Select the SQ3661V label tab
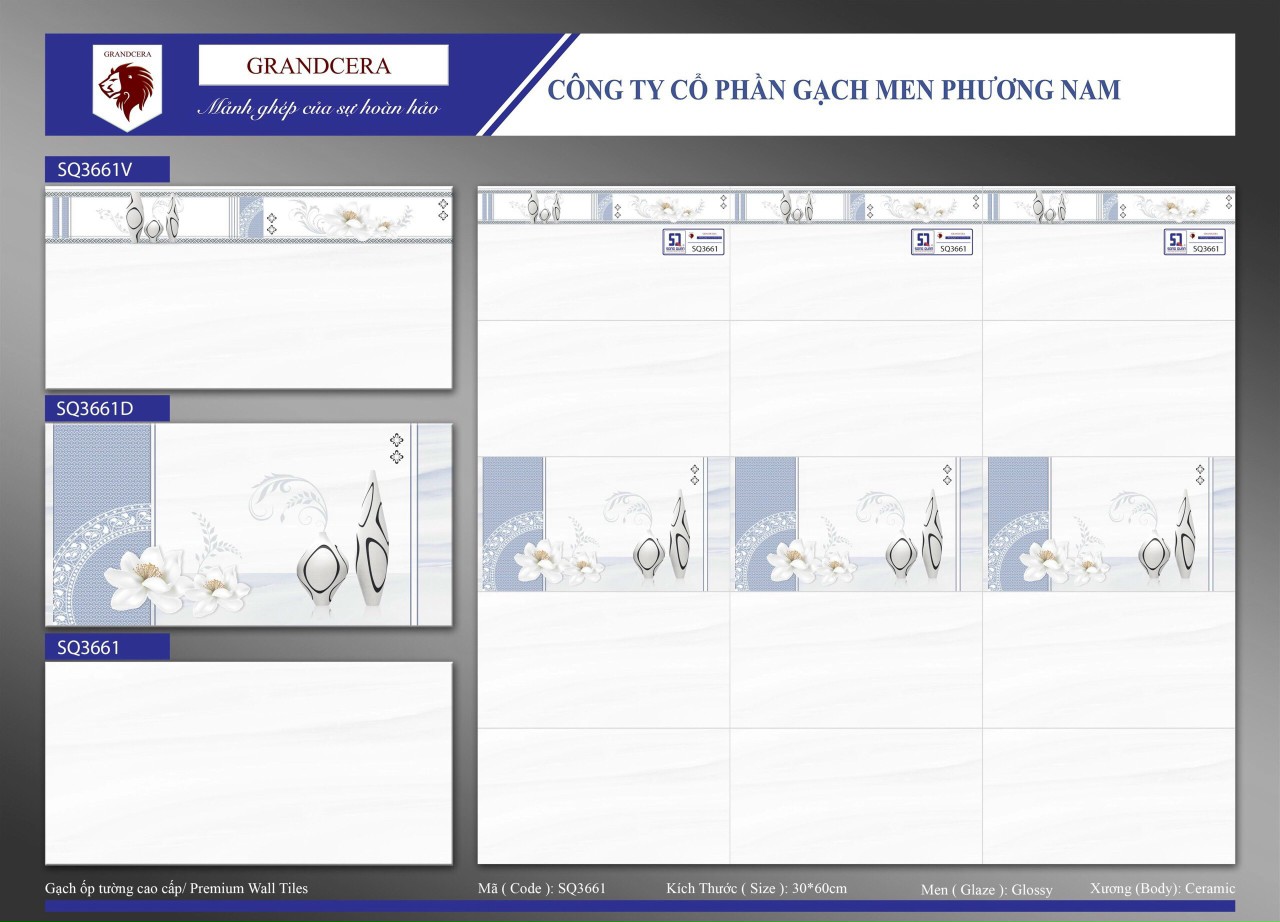 [x=107, y=170]
